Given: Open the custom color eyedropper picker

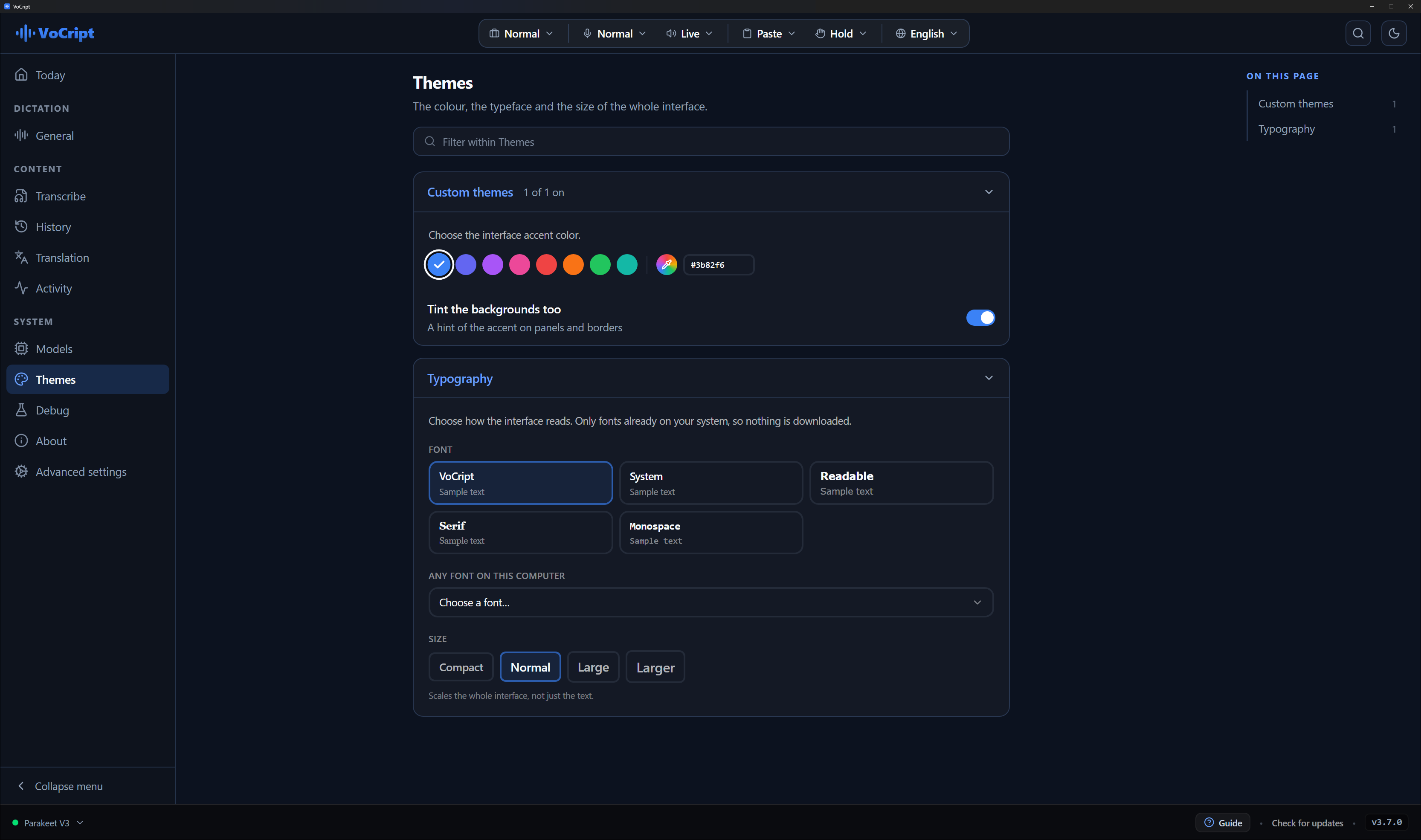Looking at the screenshot, I should (666, 264).
